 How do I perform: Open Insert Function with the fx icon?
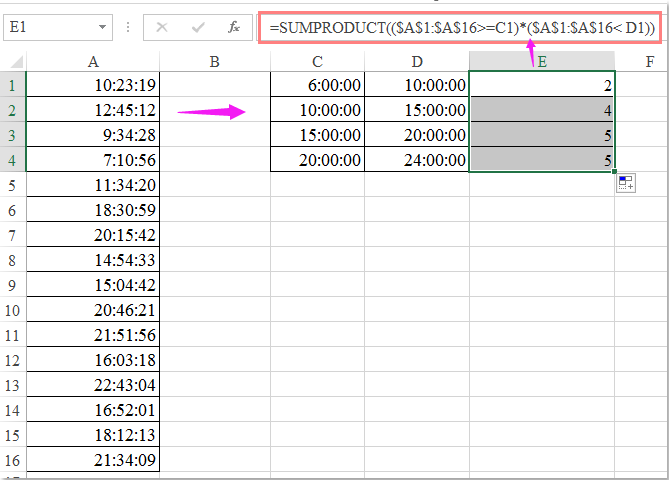click(x=234, y=28)
